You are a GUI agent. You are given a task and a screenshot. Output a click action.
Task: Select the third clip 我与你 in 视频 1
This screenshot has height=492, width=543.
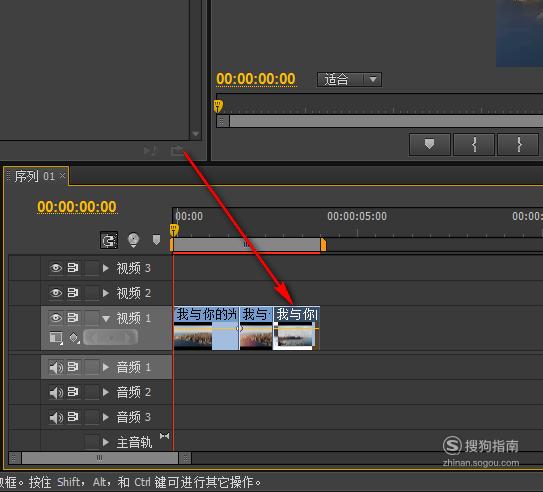[x=296, y=328]
